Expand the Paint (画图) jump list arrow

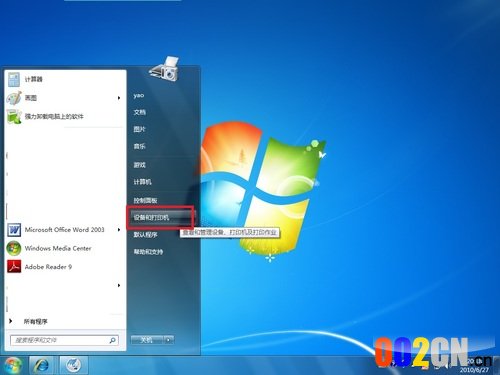click(119, 98)
